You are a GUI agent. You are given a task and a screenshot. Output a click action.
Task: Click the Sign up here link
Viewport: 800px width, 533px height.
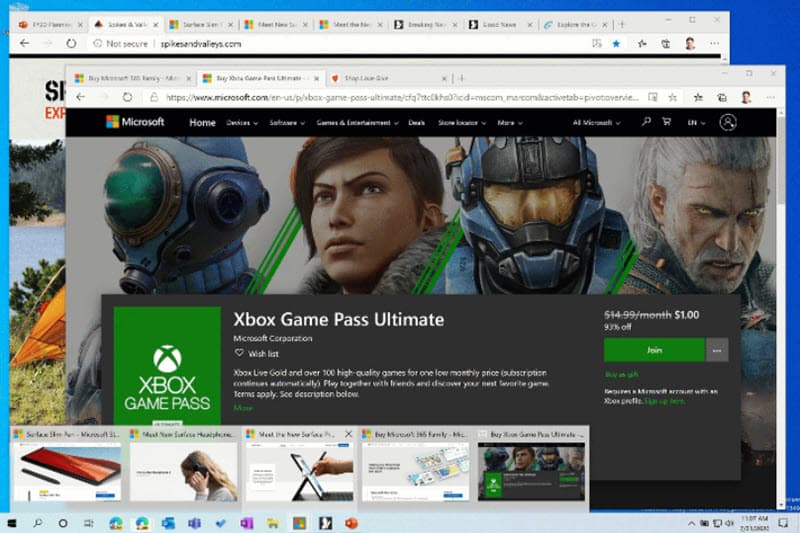tap(664, 401)
